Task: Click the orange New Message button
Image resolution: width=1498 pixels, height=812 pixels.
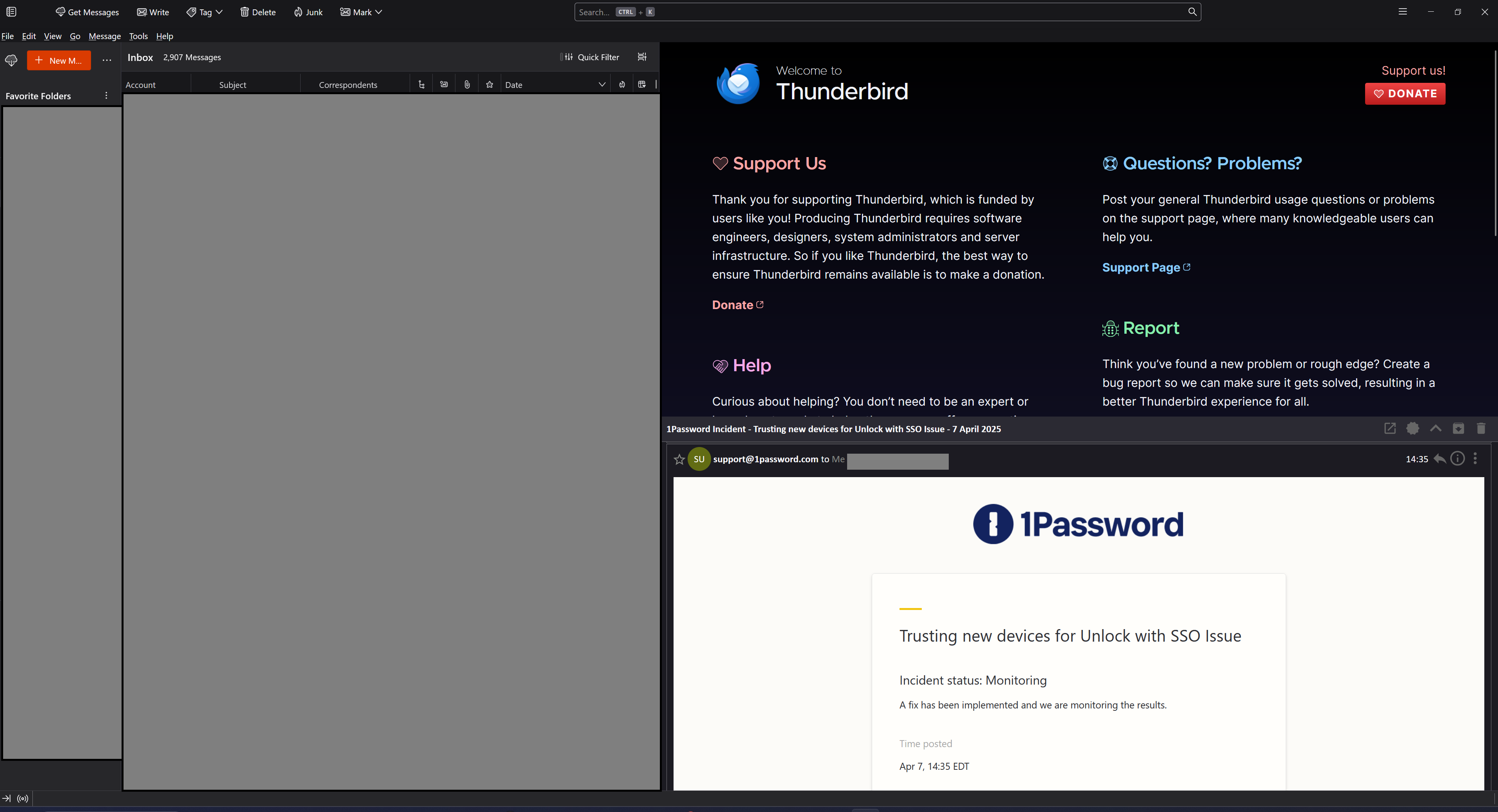Action: pos(59,61)
